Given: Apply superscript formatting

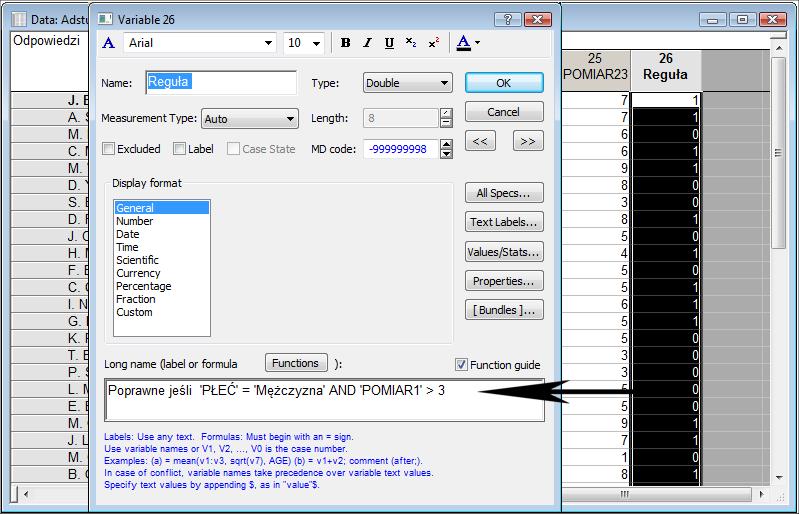Looking at the screenshot, I should pos(434,43).
